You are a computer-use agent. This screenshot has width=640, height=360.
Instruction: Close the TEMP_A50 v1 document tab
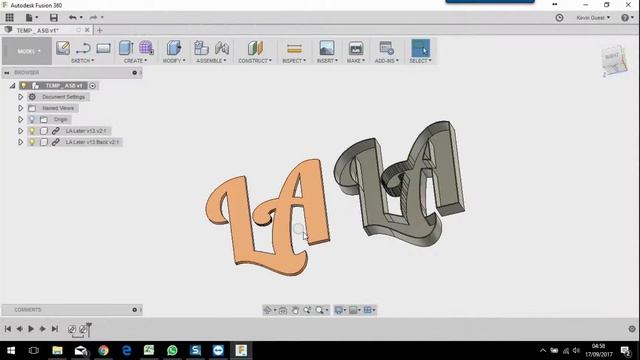(87, 30)
